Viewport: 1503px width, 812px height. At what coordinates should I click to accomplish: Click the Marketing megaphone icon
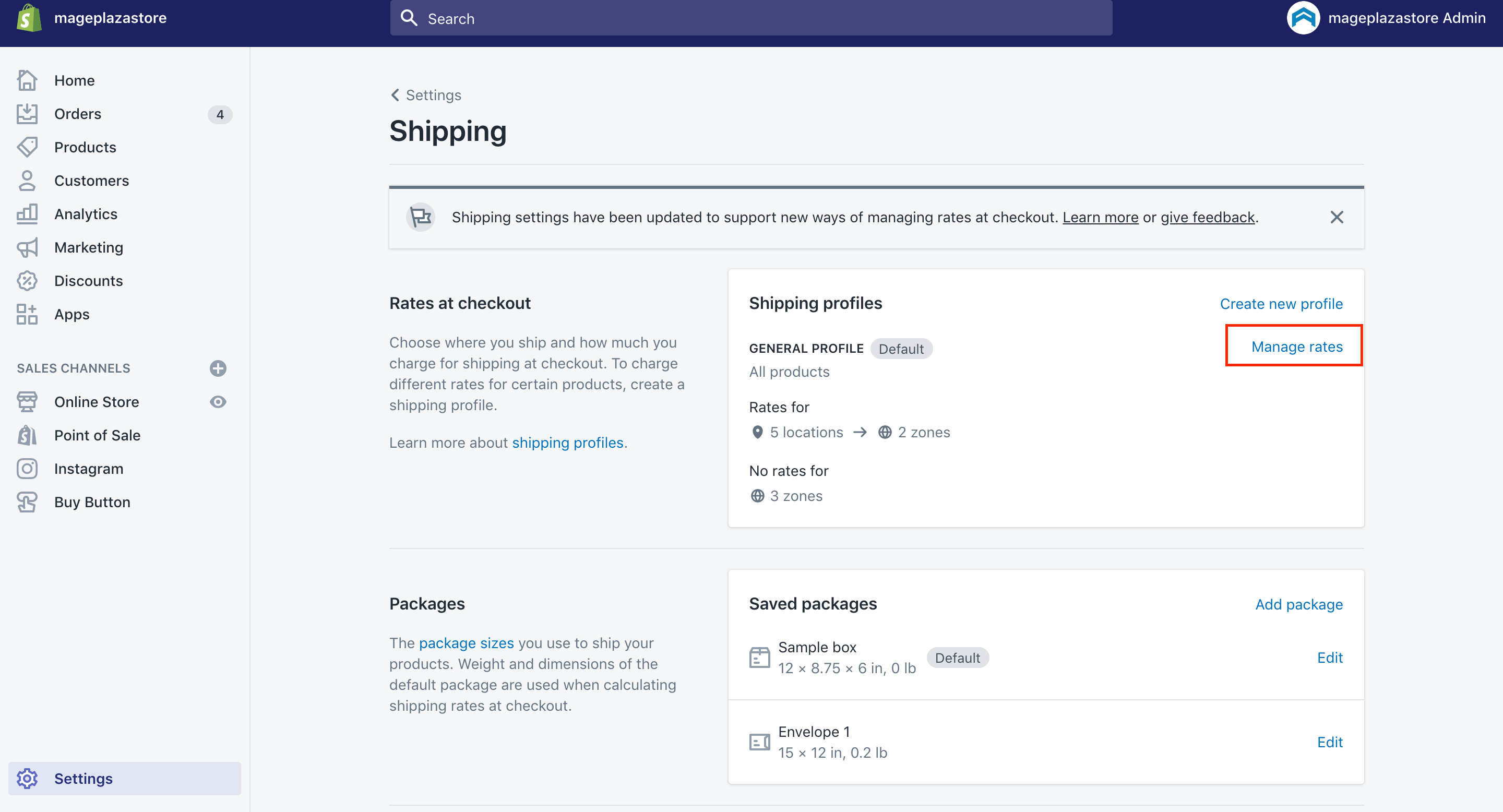[28, 247]
